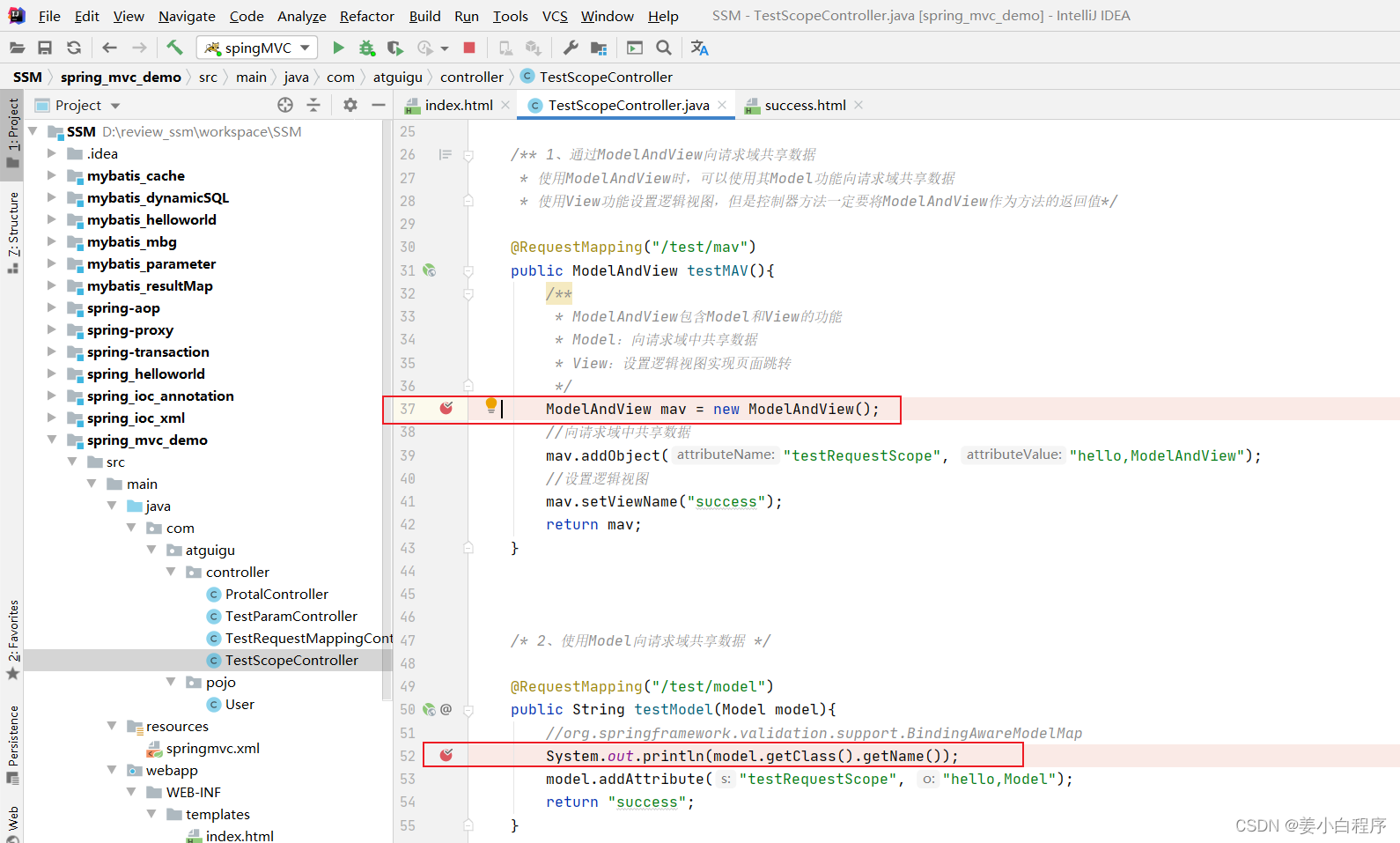This screenshot has width=1400, height=843.
Task: Toggle the 2: Favorites tool window tab
Action: click(12, 640)
